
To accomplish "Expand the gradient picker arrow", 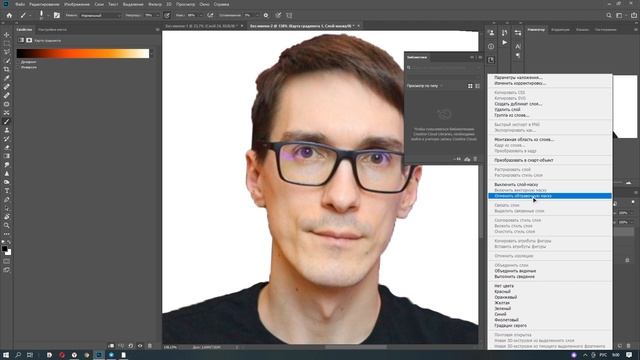I will click(151, 53).
